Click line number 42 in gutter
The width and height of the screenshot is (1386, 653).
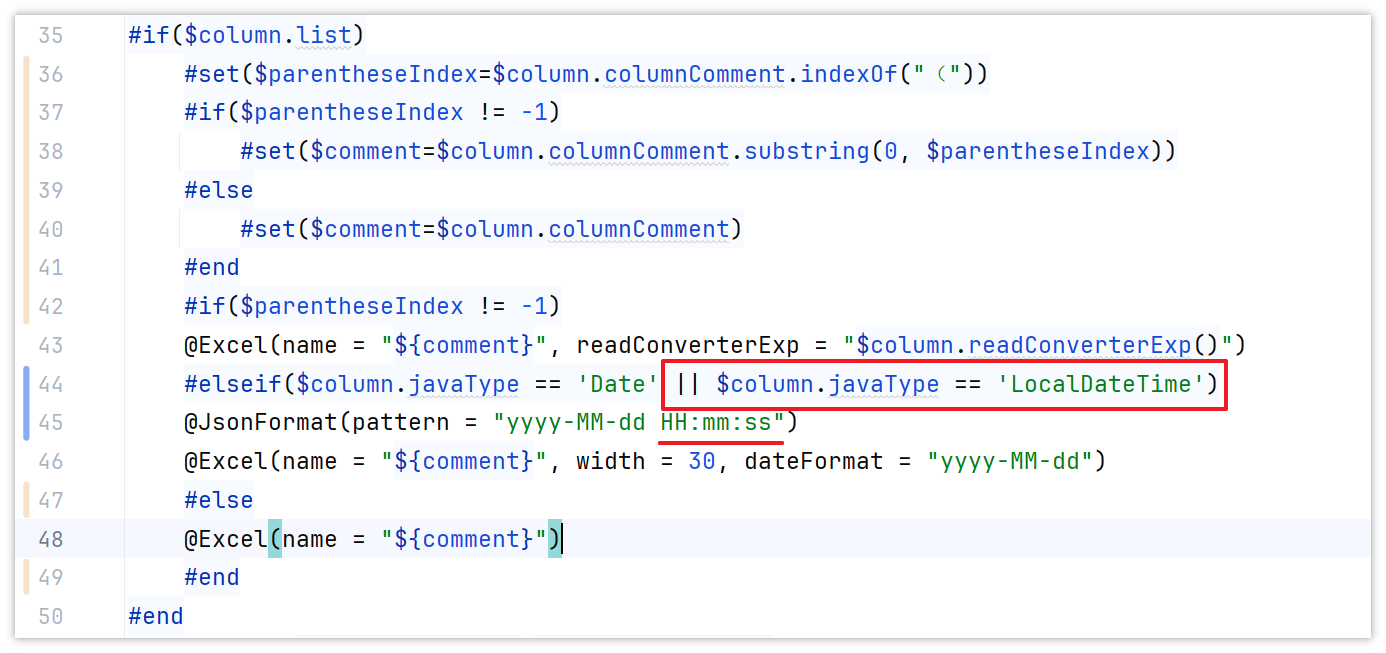pyautogui.click(x=51, y=306)
